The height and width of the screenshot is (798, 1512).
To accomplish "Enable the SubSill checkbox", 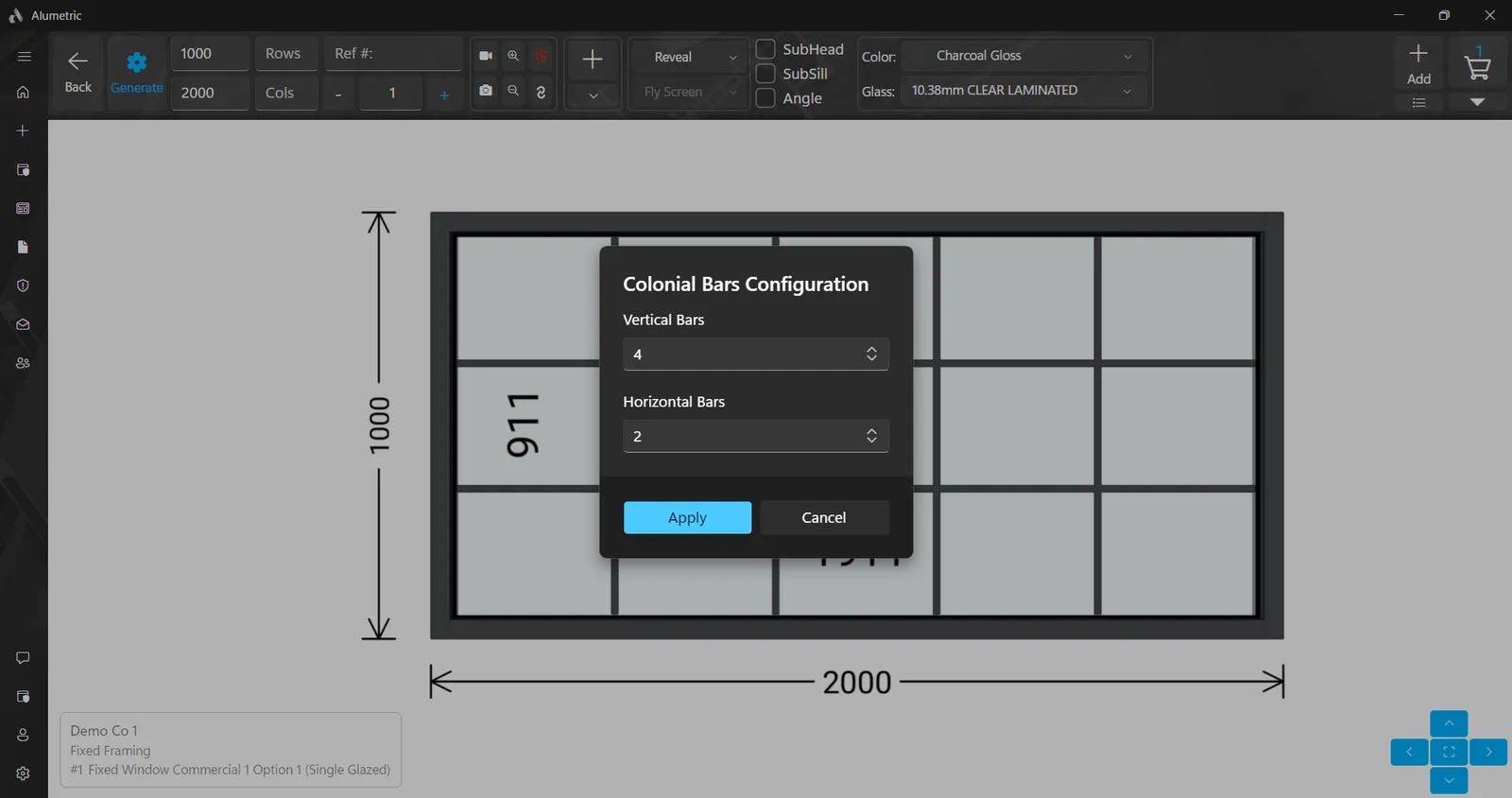I will [x=766, y=74].
